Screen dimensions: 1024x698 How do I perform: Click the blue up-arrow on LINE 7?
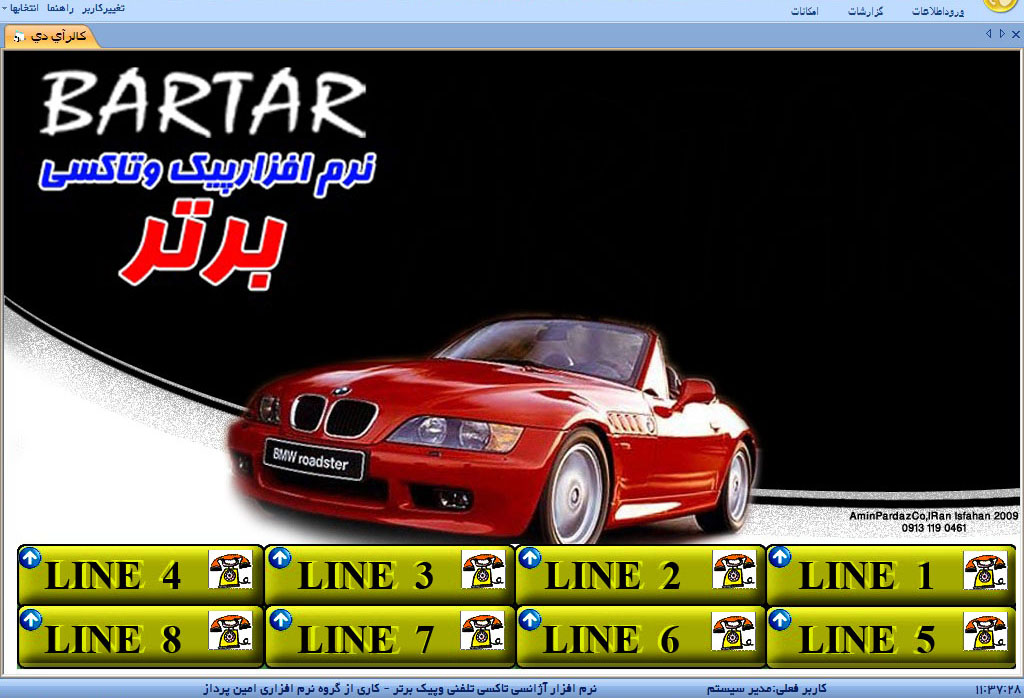281,618
